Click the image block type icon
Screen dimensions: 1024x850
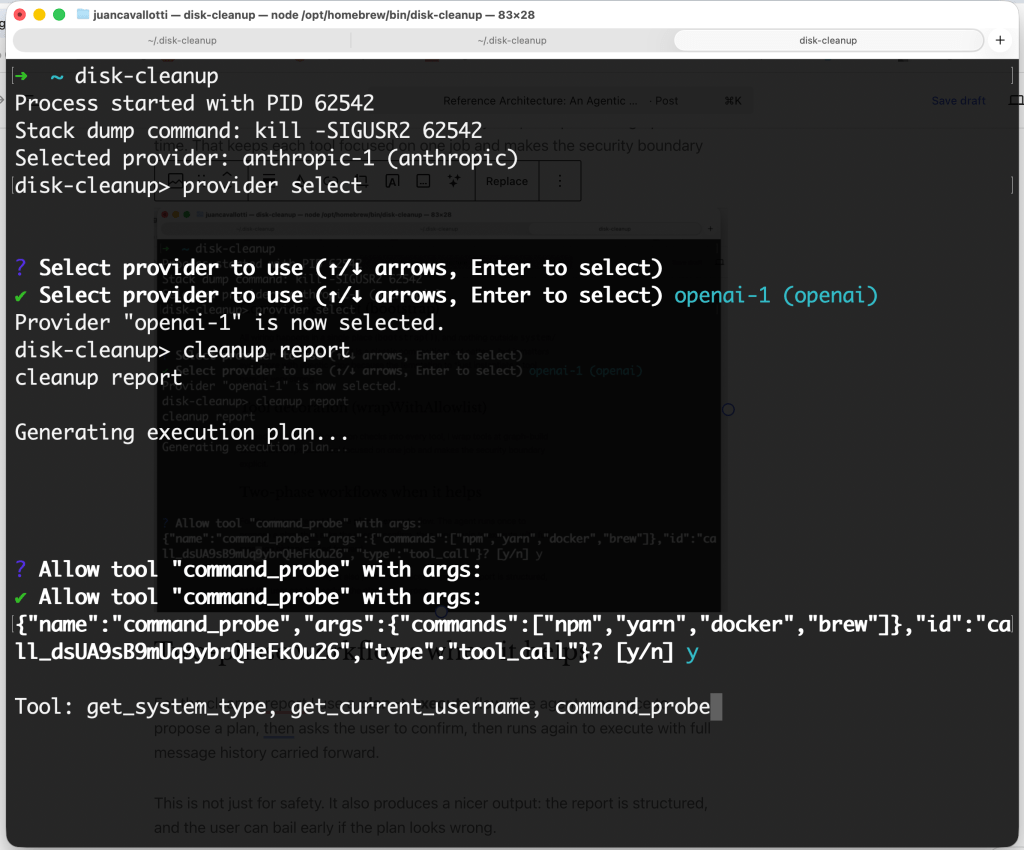(x=176, y=181)
